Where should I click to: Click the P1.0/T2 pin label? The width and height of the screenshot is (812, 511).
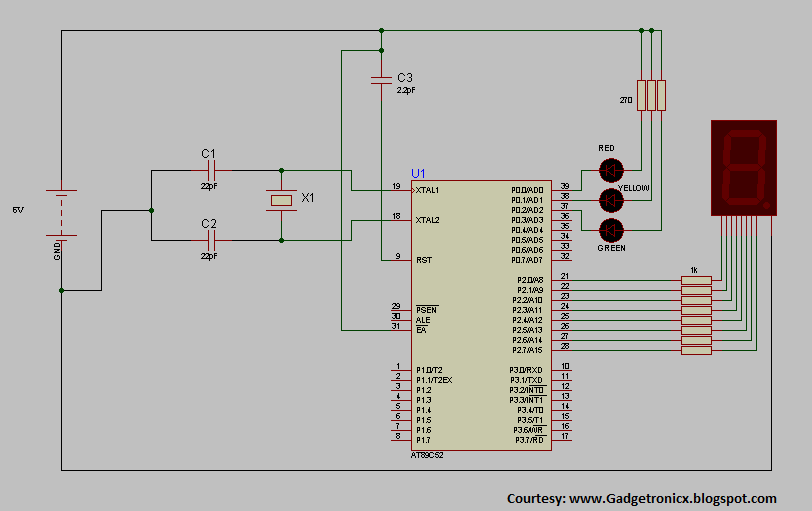[429, 370]
